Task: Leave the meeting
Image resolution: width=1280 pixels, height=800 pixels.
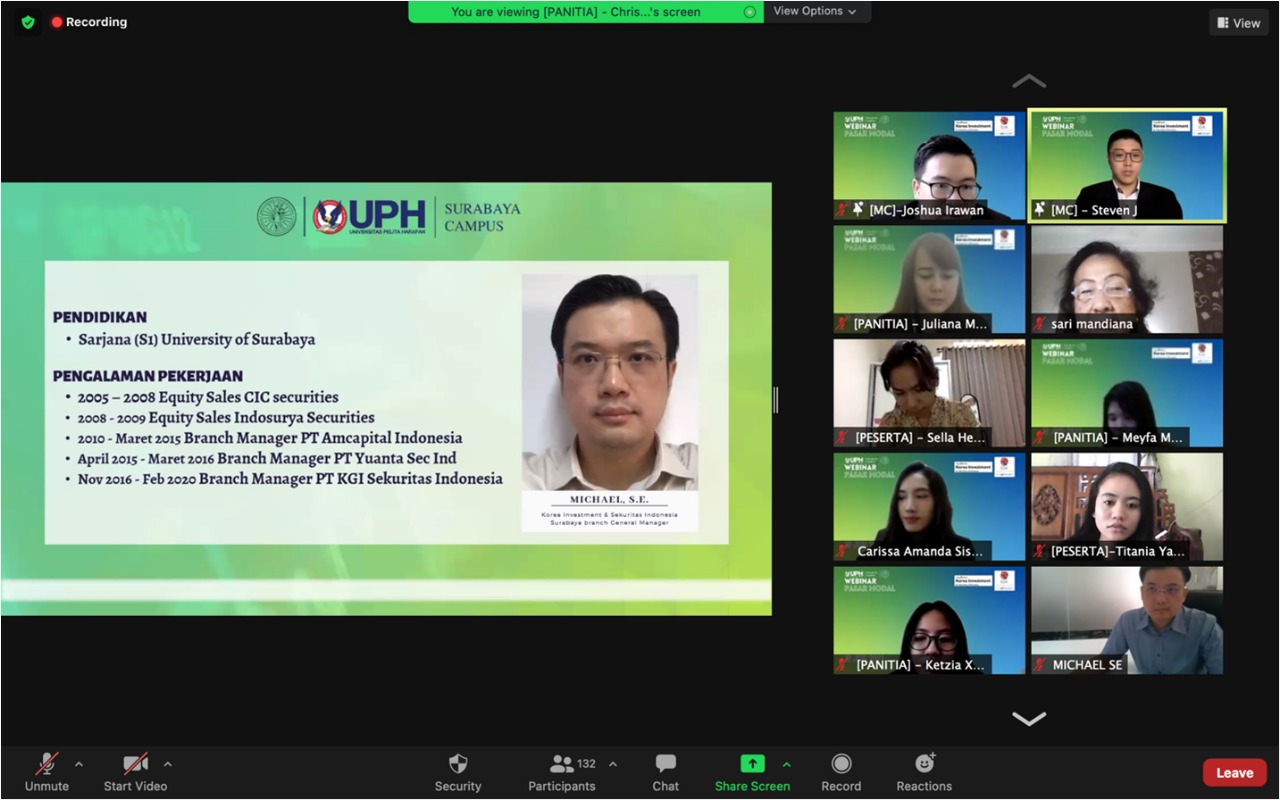Action: pos(1234,772)
